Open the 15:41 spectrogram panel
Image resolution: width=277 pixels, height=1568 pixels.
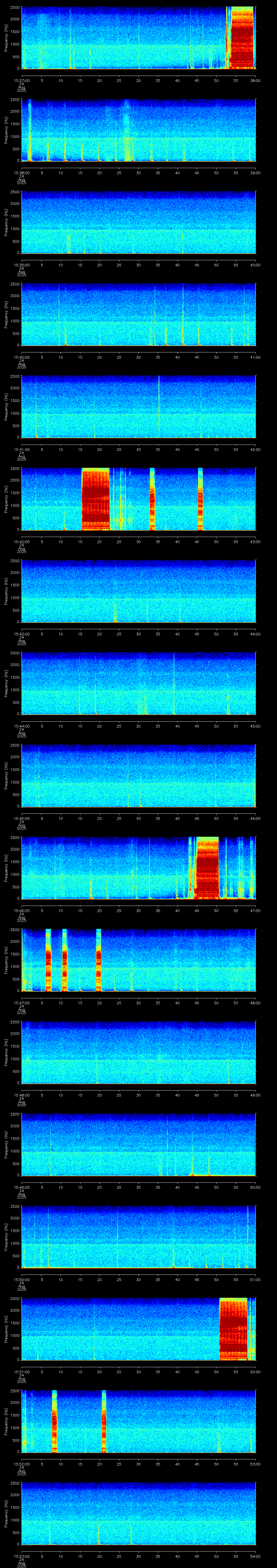(x=138, y=407)
